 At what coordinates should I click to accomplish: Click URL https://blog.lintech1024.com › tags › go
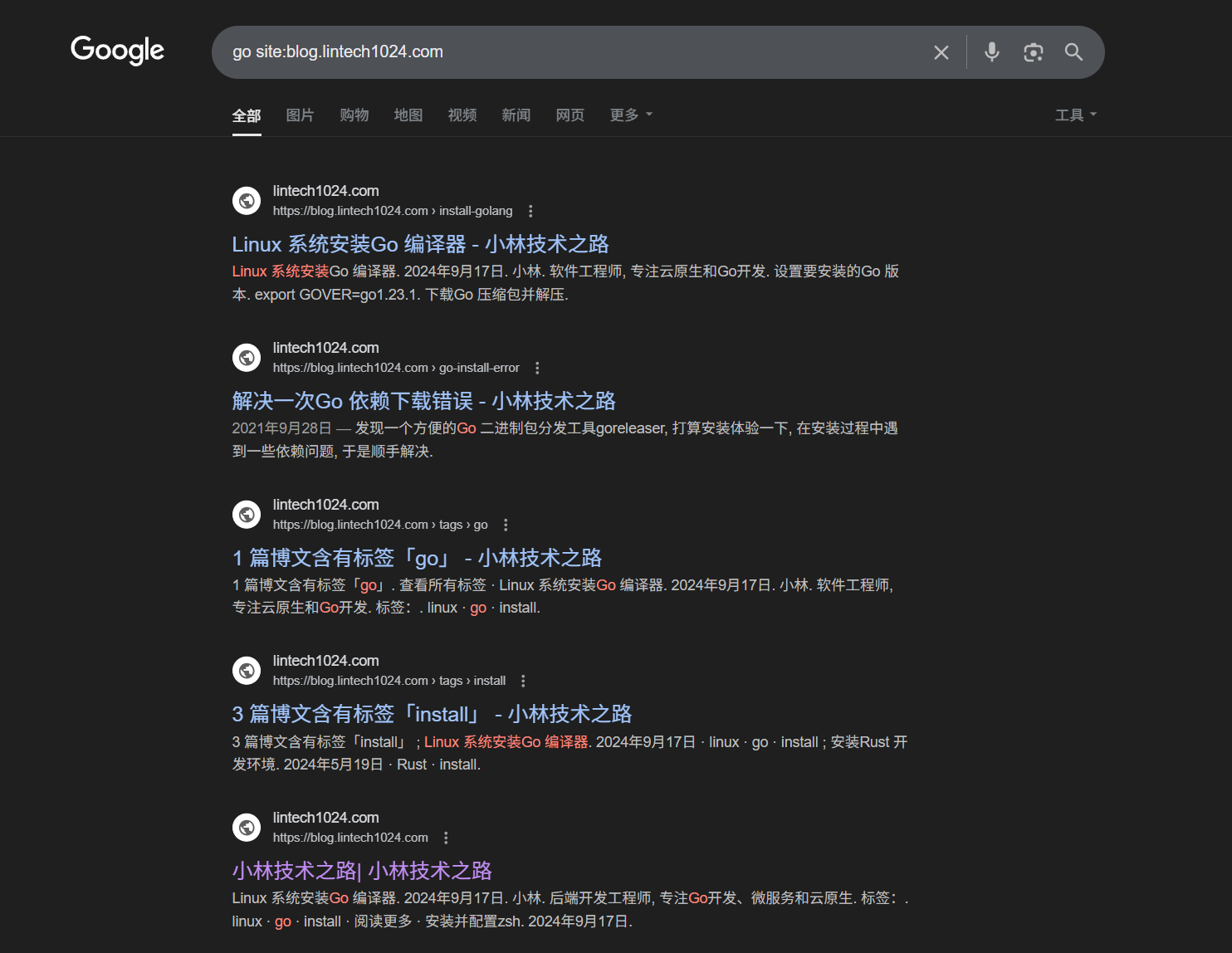(380, 525)
